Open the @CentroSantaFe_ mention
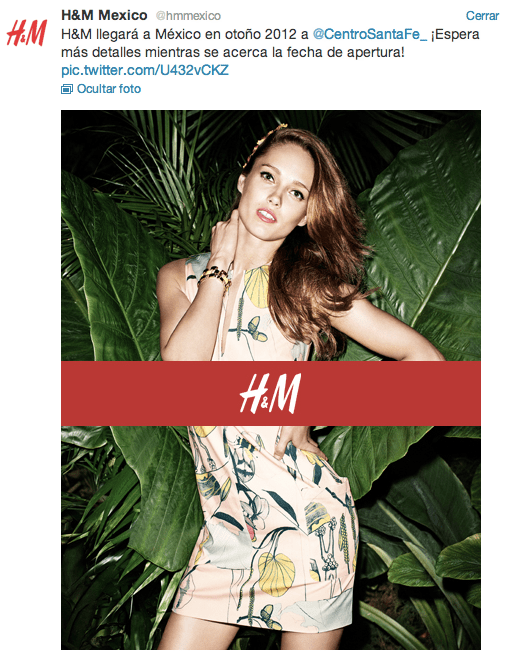The height and width of the screenshot is (656, 505). [370, 34]
